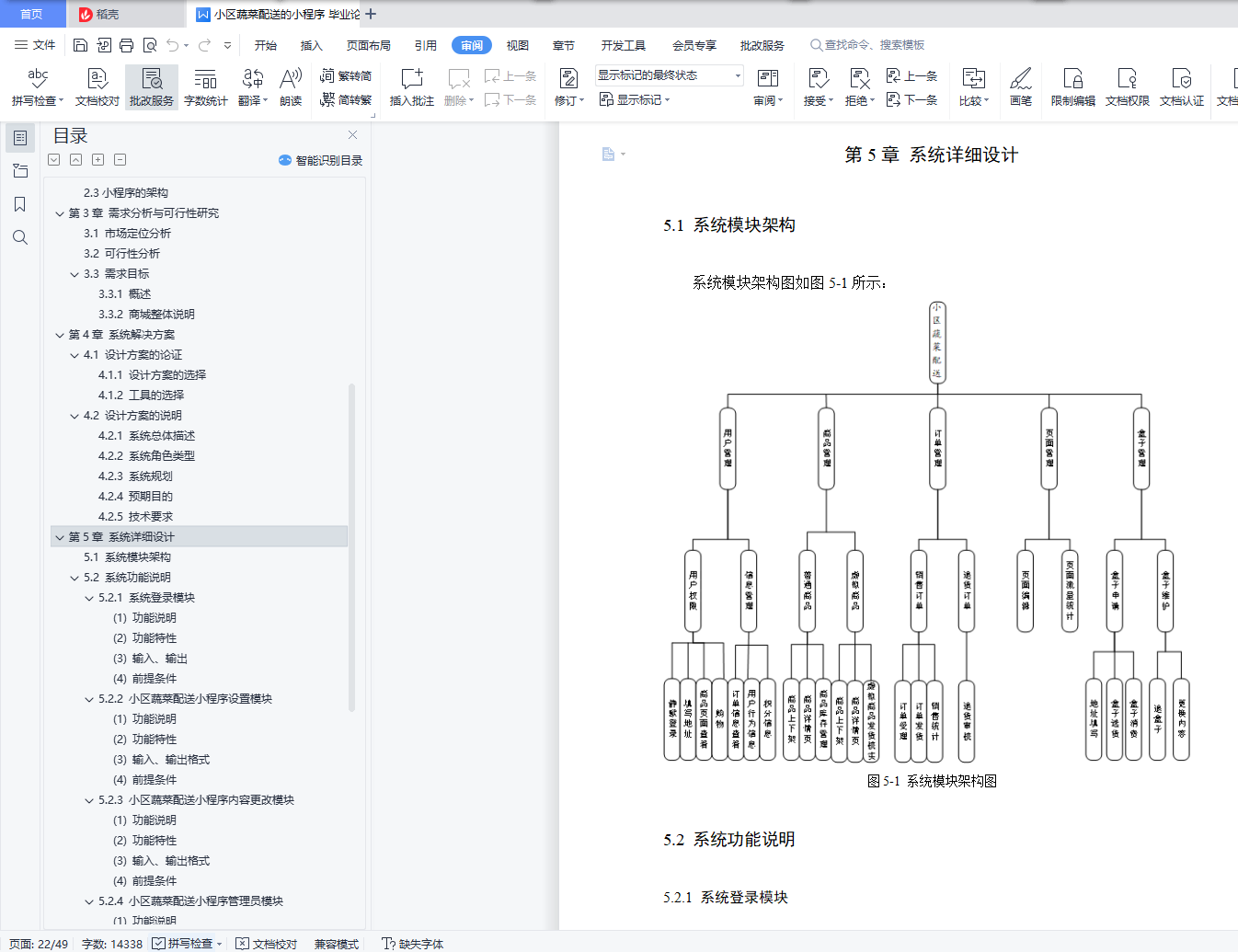Switch to the 视图 ribbon tab
This screenshot has height=952, width=1238.
[518, 45]
